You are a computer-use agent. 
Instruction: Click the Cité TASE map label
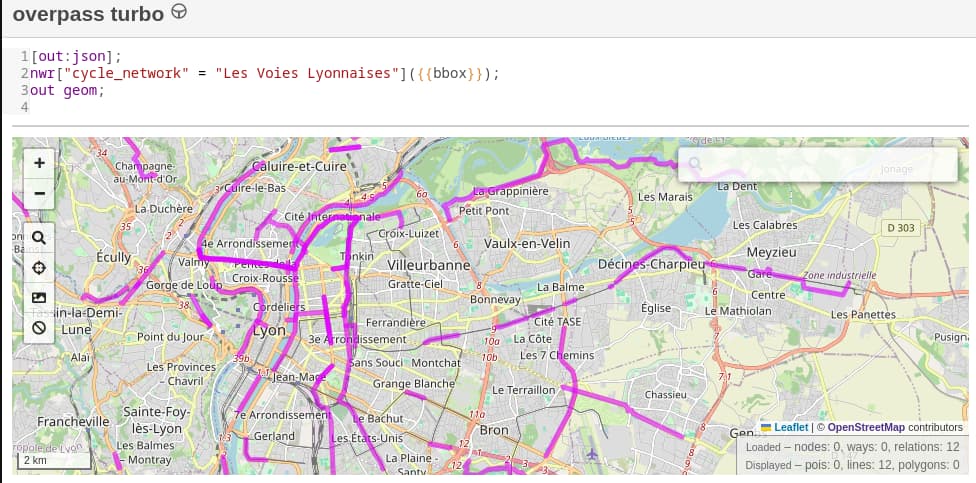(558, 322)
